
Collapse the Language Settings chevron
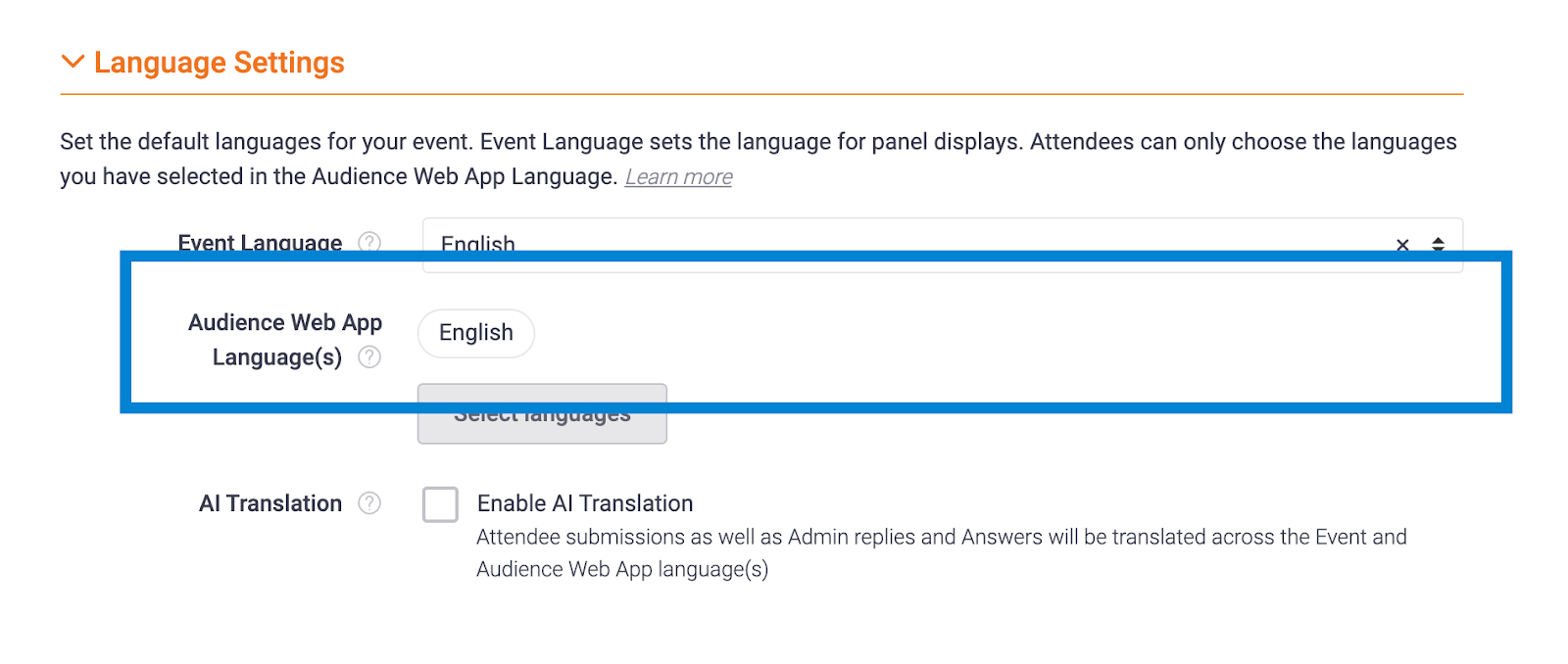pos(73,62)
